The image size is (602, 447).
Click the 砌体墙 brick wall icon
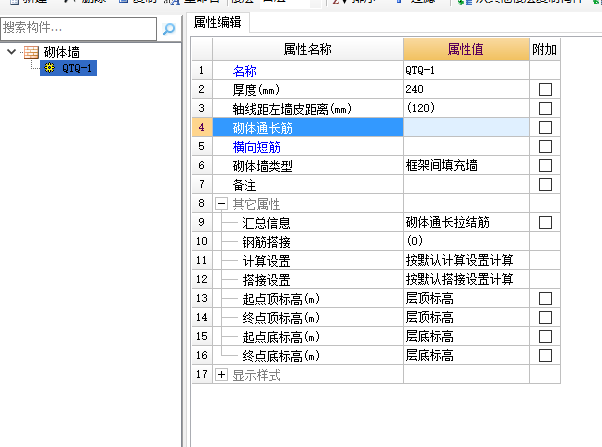[x=31, y=52]
